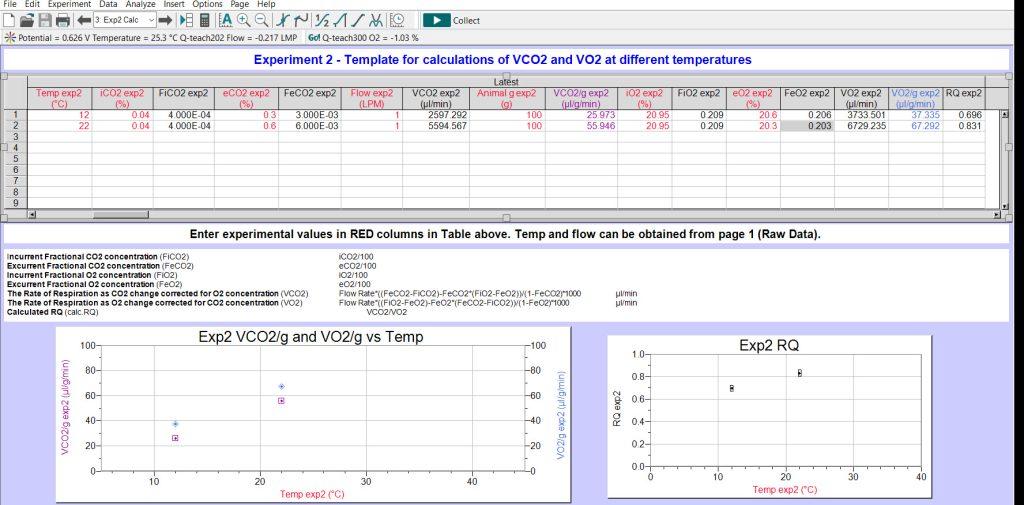Open the Insert menu
This screenshot has width=1024, height=505.
coord(174,4)
